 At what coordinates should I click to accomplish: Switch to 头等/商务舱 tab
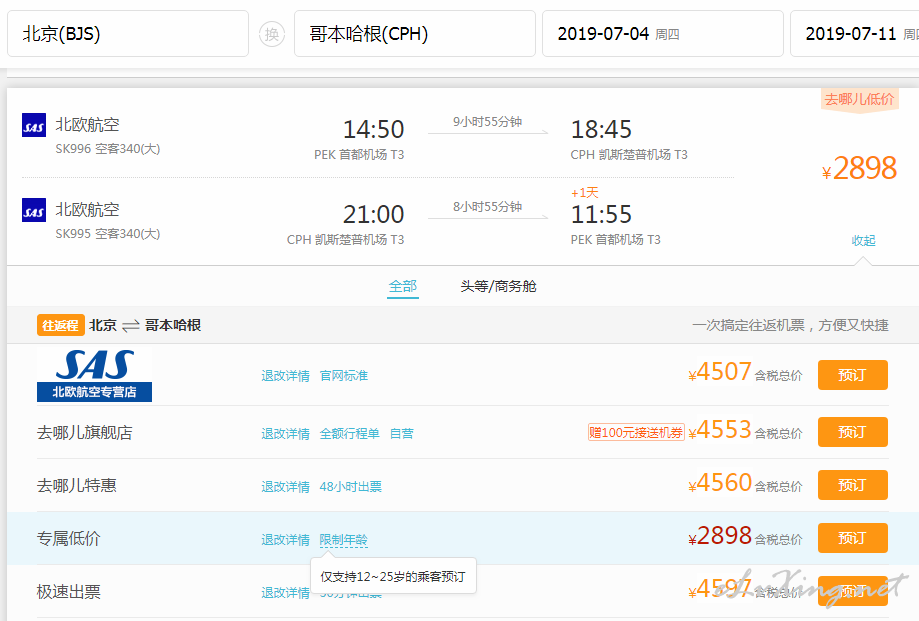(x=498, y=286)
